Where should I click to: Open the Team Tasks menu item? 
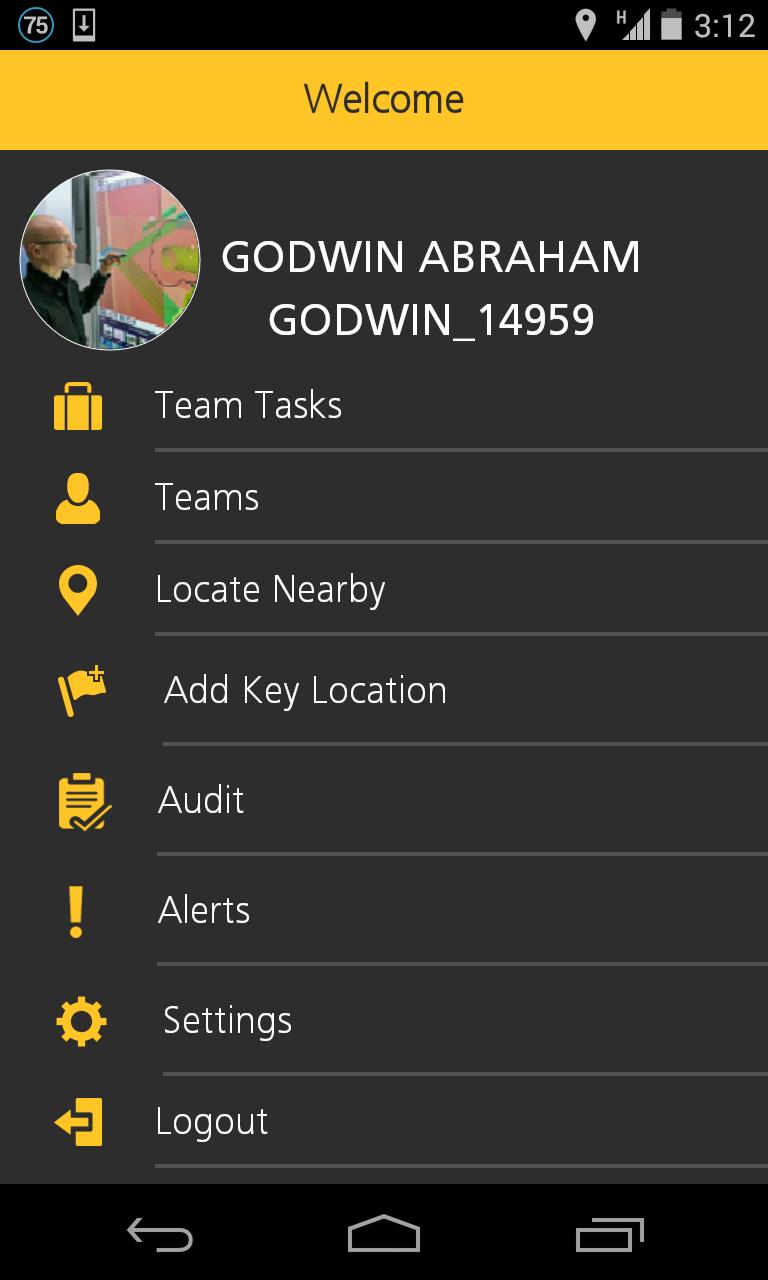pos(384,406)
